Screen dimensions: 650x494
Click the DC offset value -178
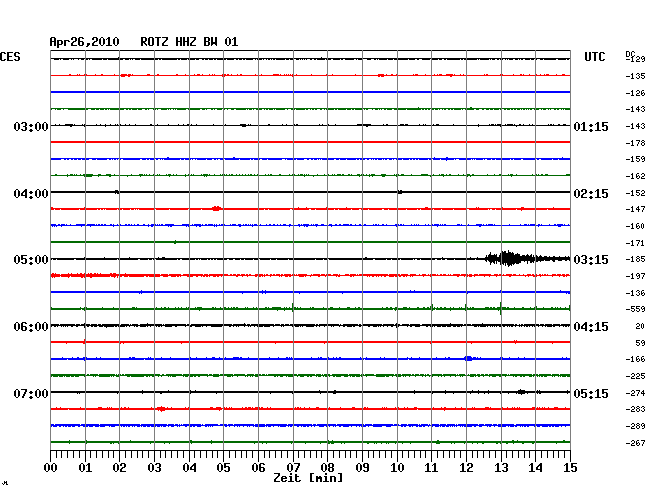coord(635,143)
